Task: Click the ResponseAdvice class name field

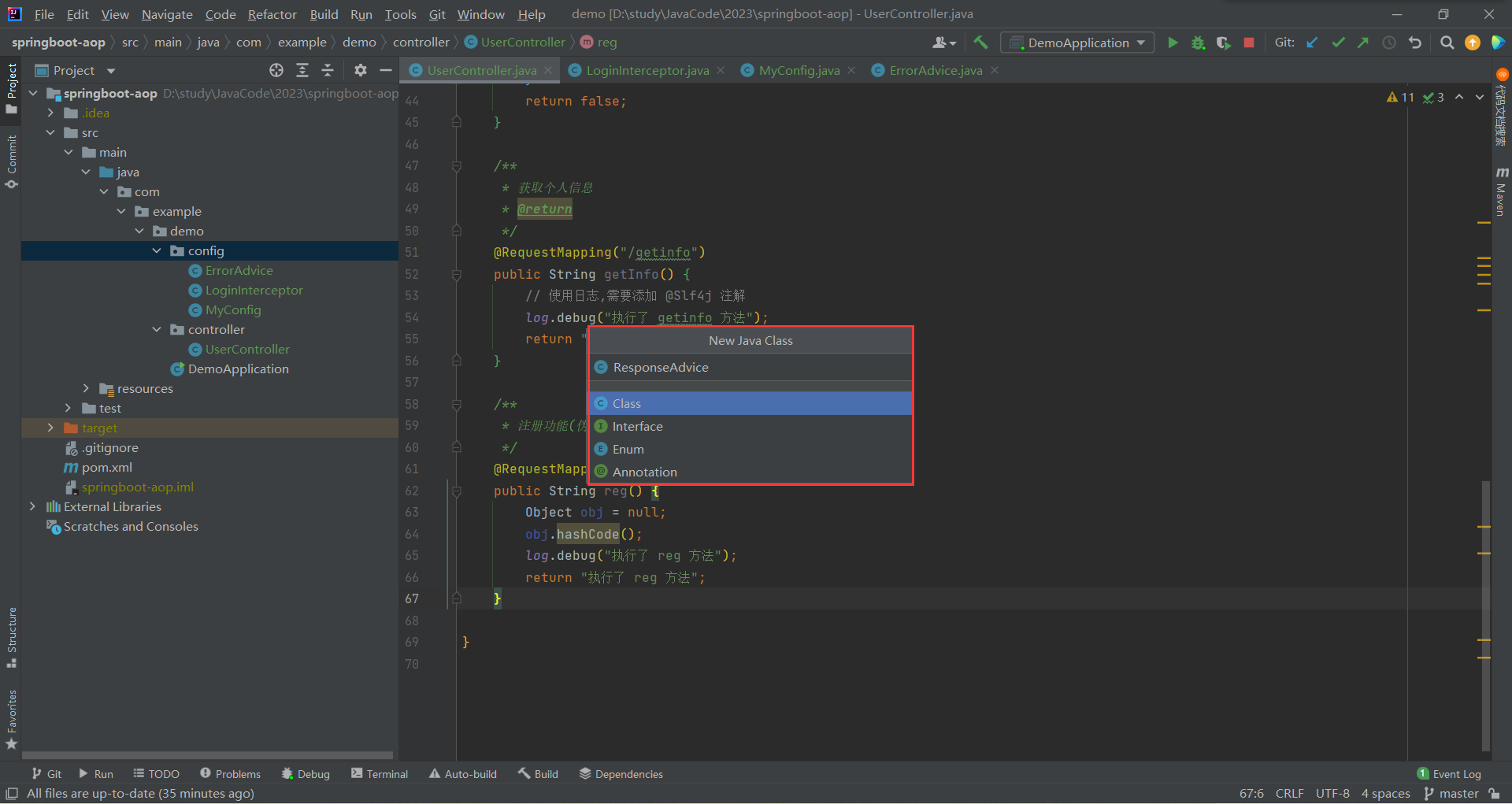Action: [x=751, y=367]
